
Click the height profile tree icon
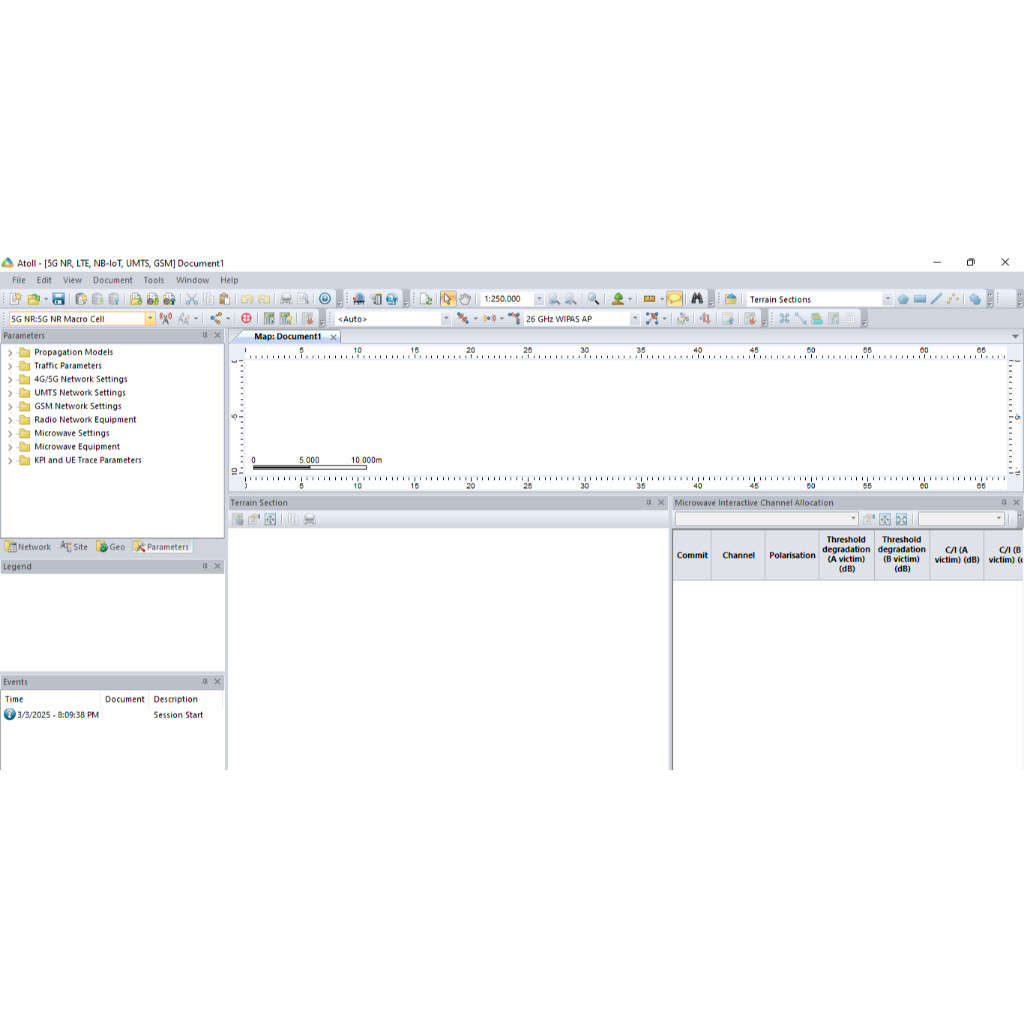click(x=617, y=299)
